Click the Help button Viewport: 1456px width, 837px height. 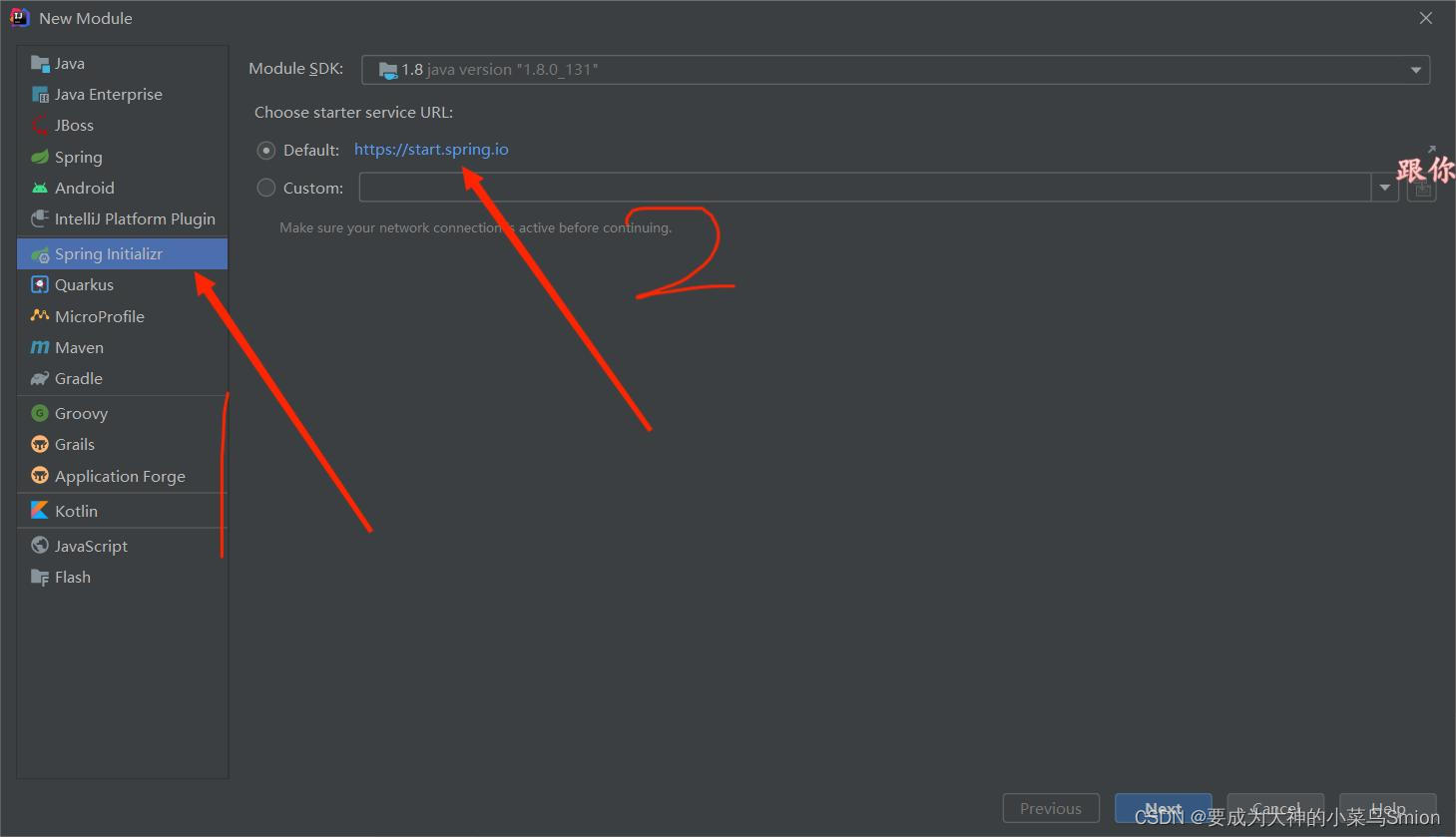pos(1388,809)
